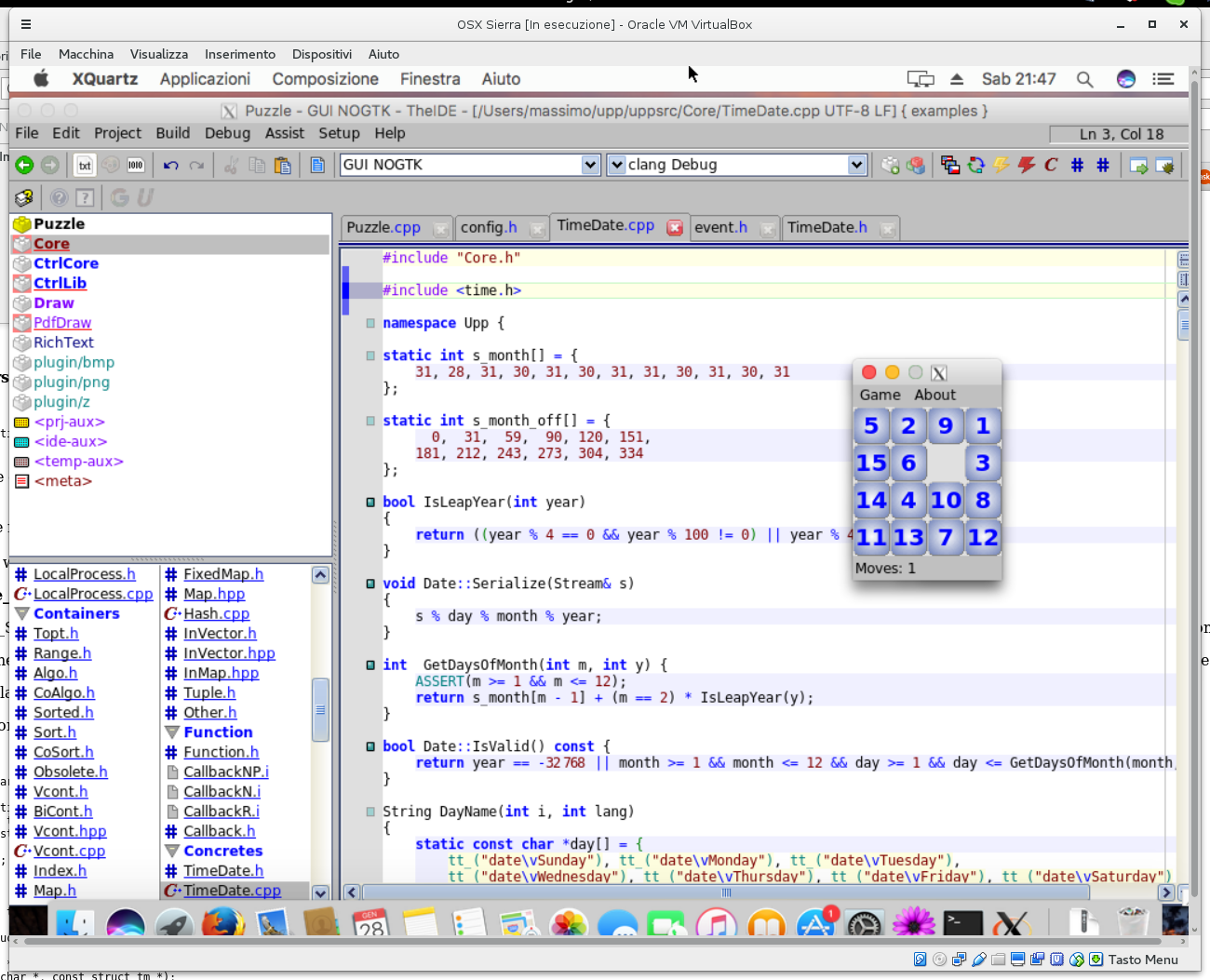Open the Assist menu
Image resolution: width=1210 pixels, height=980 pixels.
[x=284, y=133]
